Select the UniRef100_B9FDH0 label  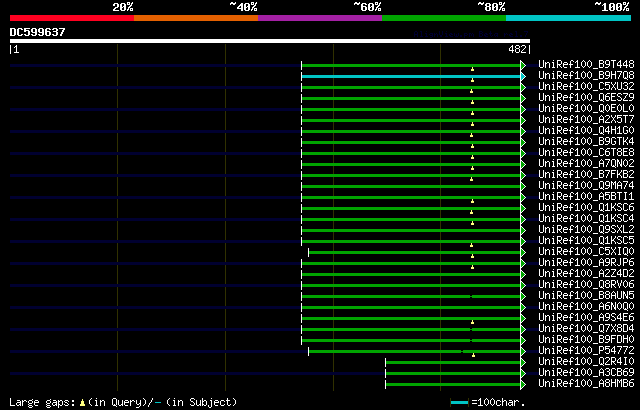coord(586,340)
